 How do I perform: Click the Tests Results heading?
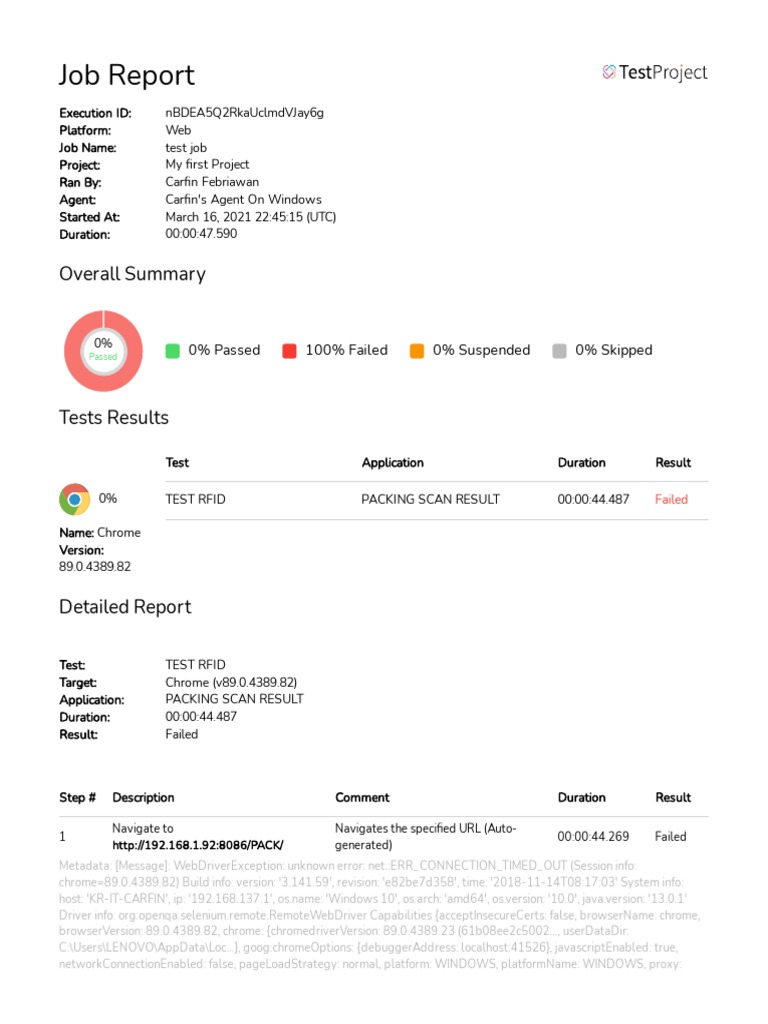click(x=114, y=417)
